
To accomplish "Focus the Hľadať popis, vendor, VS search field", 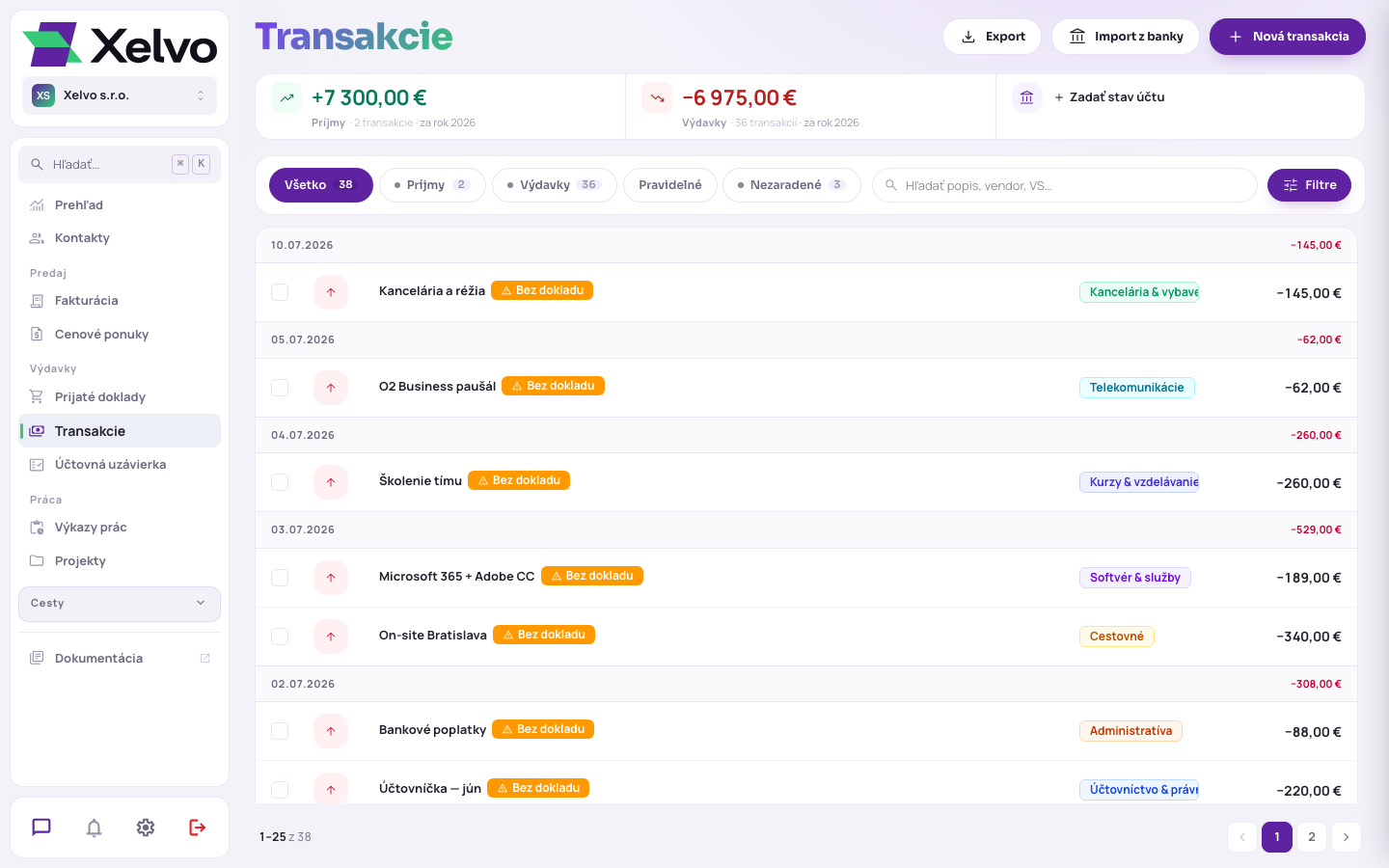I will coord(1065,185).
